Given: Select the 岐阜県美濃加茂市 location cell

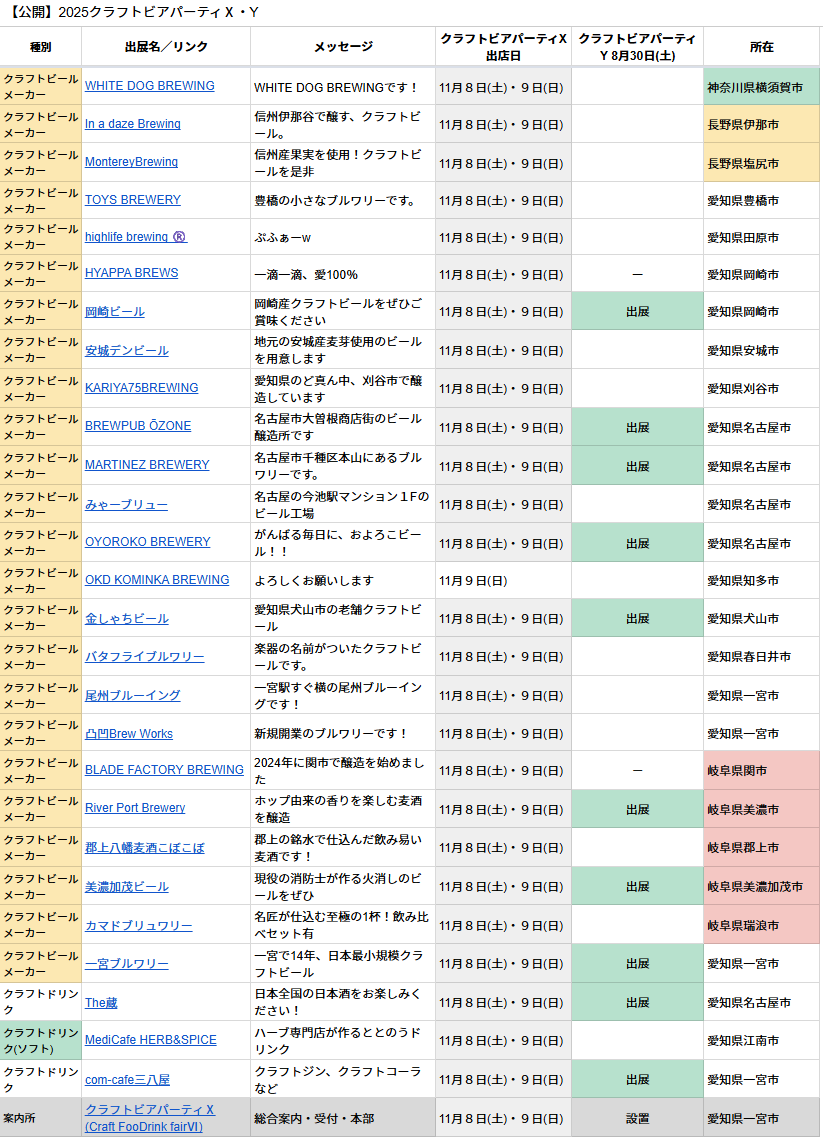Looking at the screenshot, I should click(x=761, y=886).
